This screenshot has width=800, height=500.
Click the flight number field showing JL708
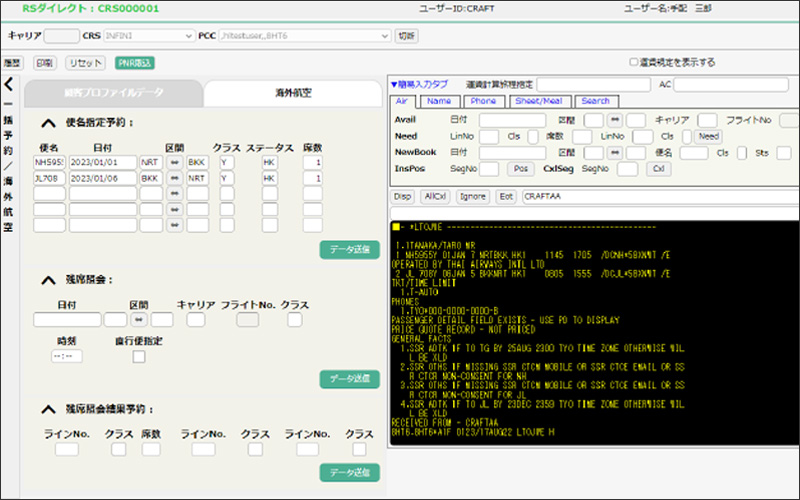click(49, 178)
